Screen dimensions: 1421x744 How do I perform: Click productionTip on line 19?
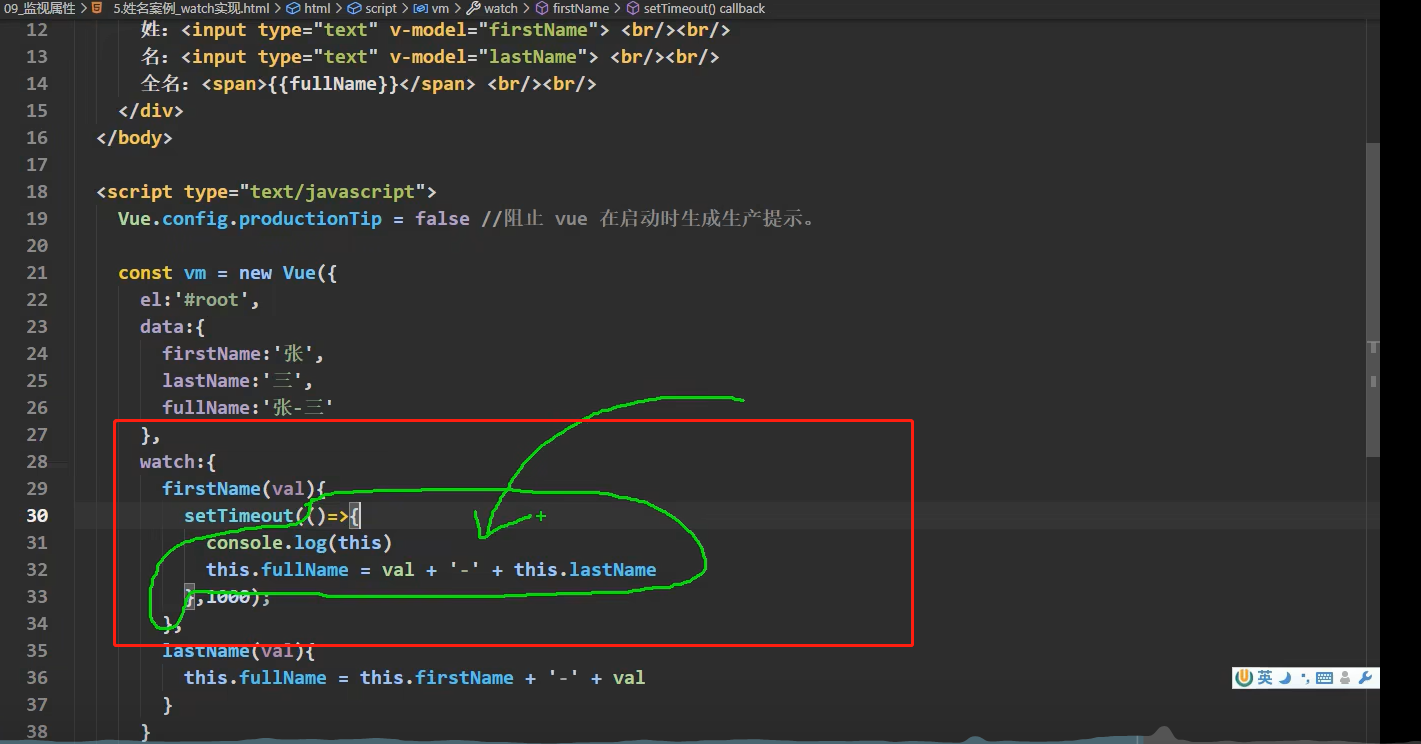pos(311,218)
